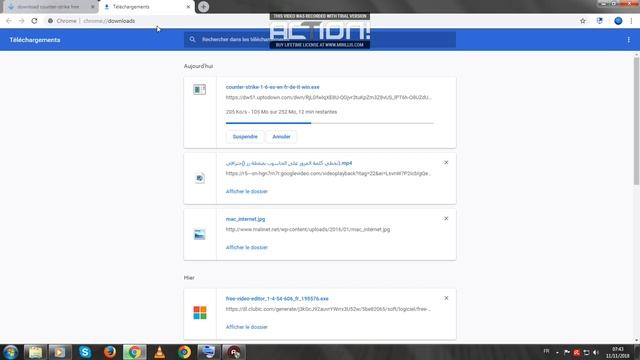Click Afficher le dossier for mac_internet.jpg
640x360 pixels.
pyautogui.click(x=247, y=247)
